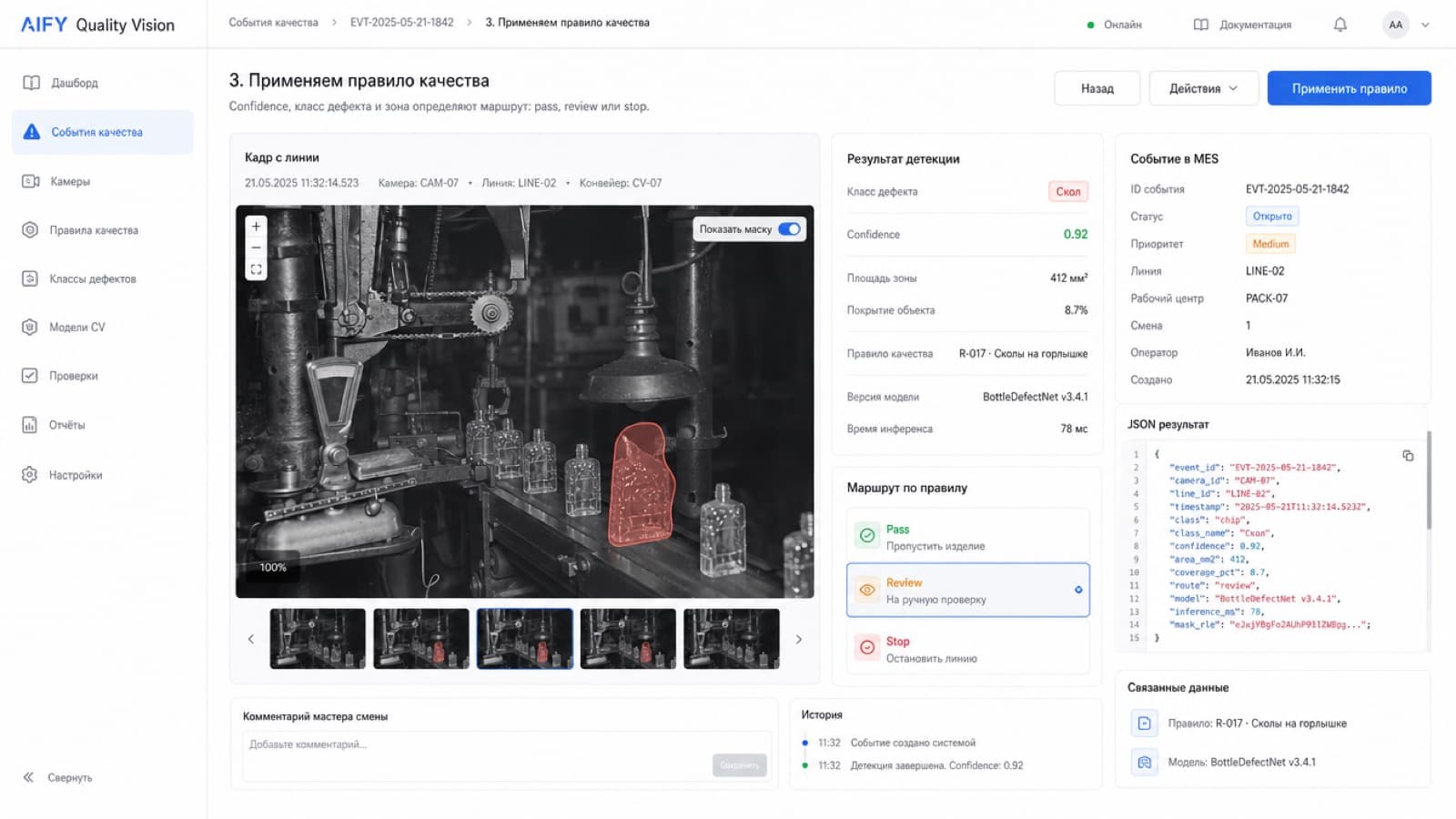
Task: Toggle the Показать маску switch
Action: tap(789, 229)
